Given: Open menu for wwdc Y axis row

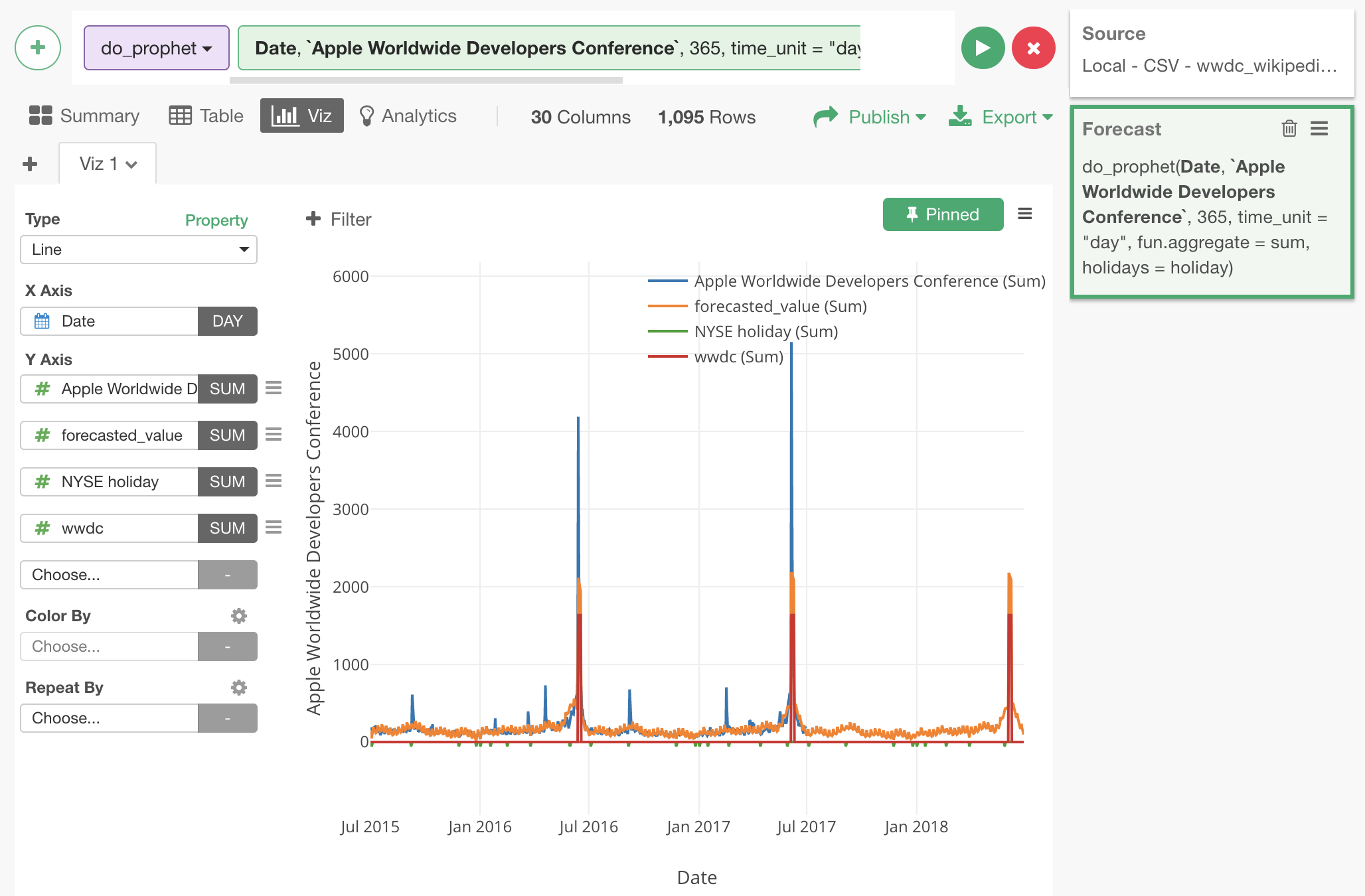Looking at the screenshot, I should coord(274,528).
